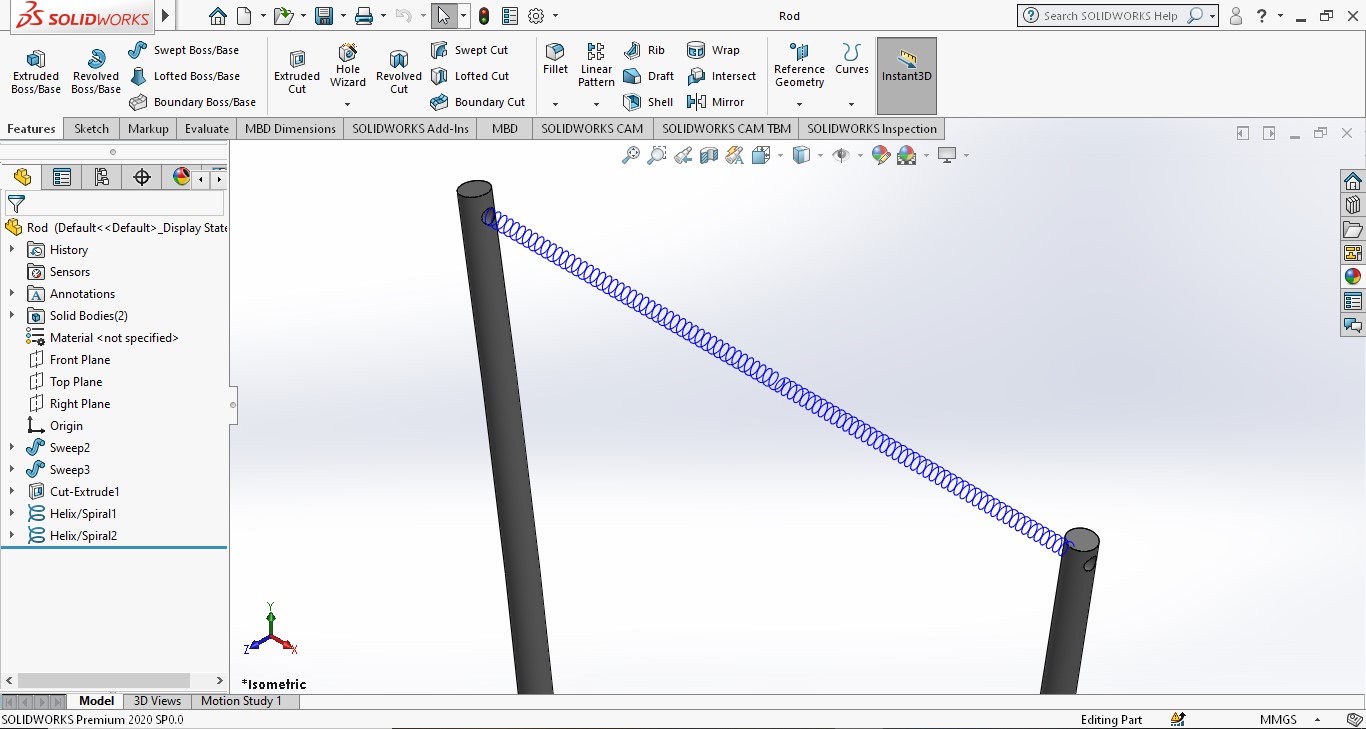Switch to SOLIDWORKS Add-Ins tab
The image size is (1366, 729).
pyautogui.click(x=410, y=129)
